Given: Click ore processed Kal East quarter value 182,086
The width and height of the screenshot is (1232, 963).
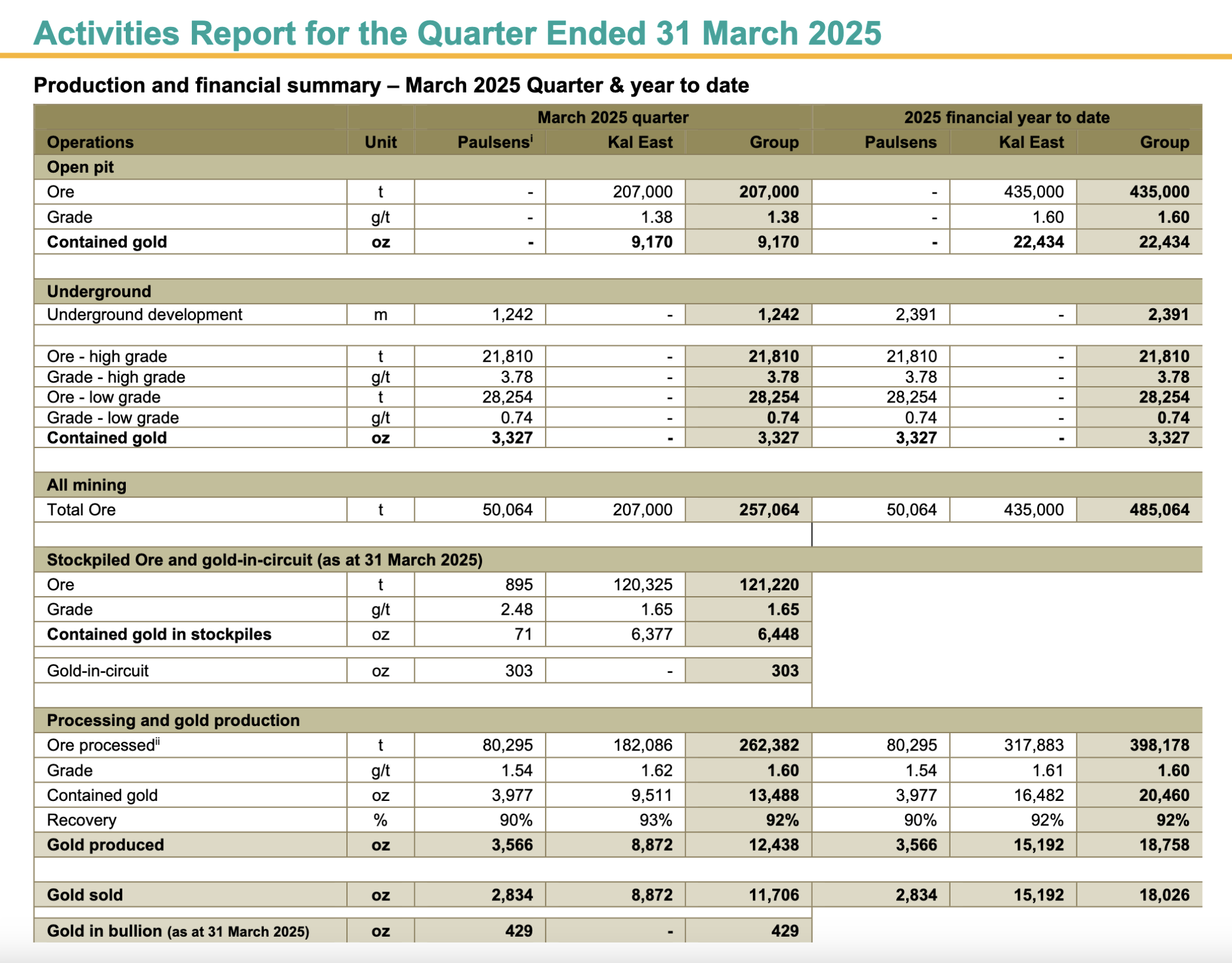Looking at the screenshot, I should point(642,745).
